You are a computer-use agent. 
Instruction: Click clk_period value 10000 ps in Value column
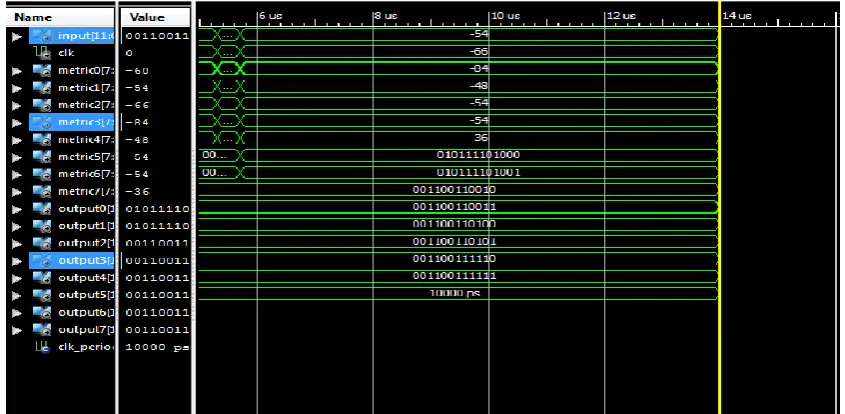(157, 347)
